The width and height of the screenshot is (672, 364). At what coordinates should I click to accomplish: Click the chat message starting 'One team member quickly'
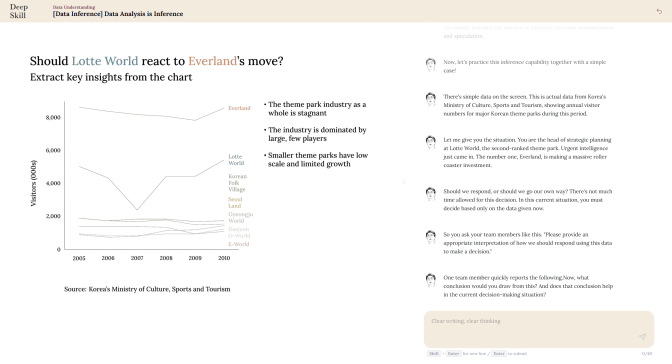pos(528,286)
